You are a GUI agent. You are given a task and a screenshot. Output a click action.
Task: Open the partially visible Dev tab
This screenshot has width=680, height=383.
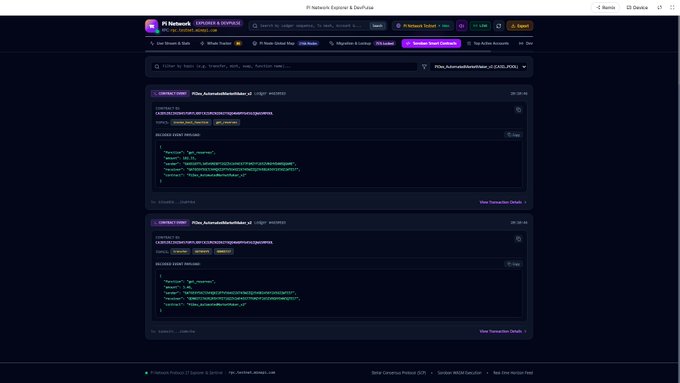click(526, 43)
